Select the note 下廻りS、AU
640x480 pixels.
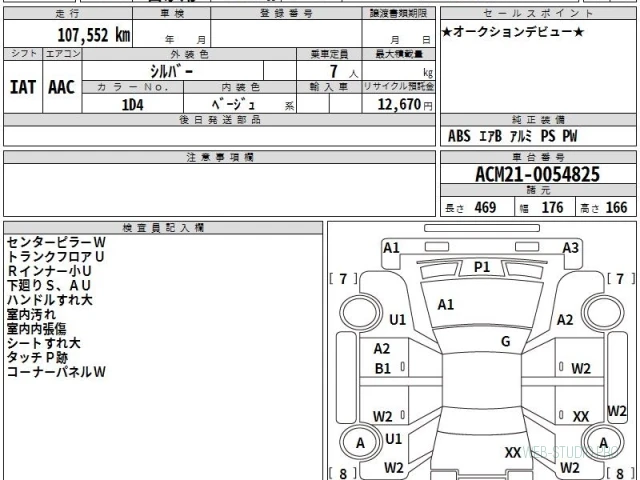pos(49,285)
